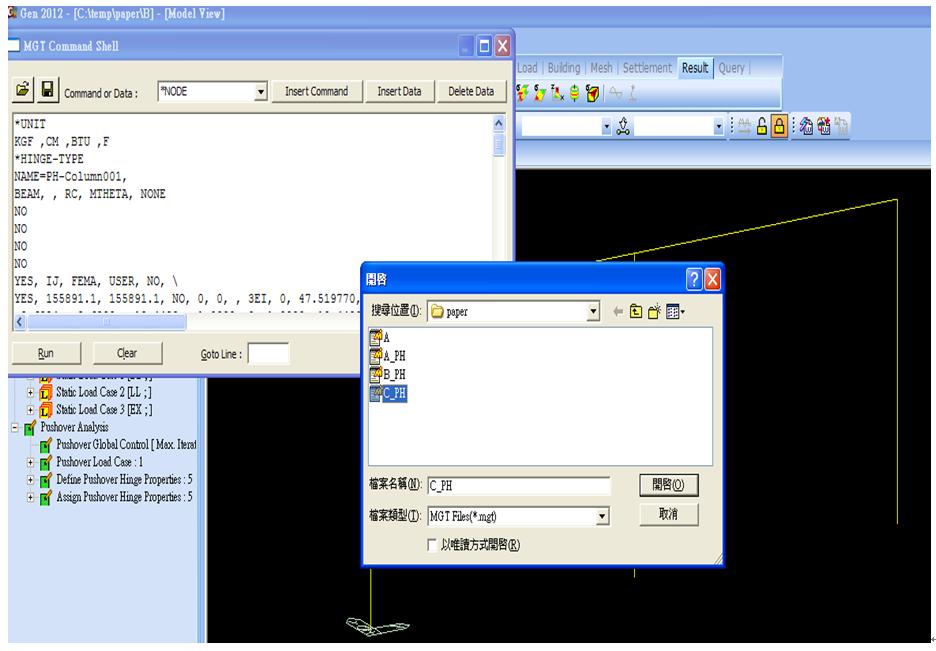936x651 pixels.
Task: Collapse the Pushover Analysis tree node
Action: (x=15, y=428)
